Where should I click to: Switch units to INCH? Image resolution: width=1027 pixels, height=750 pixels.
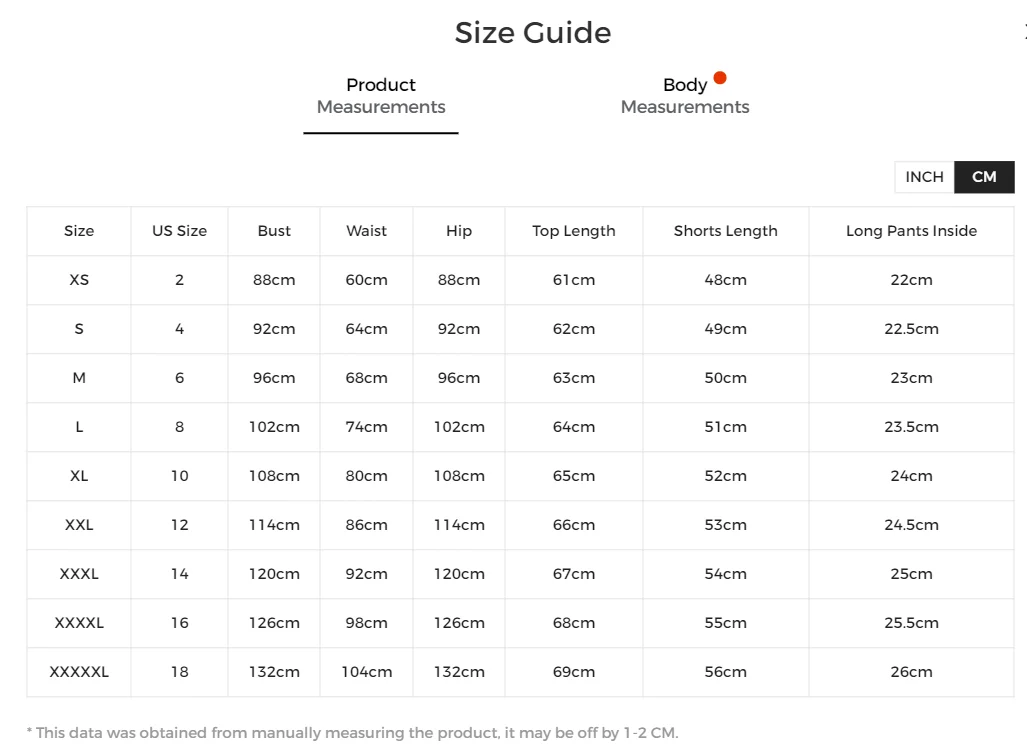[924, 177]
